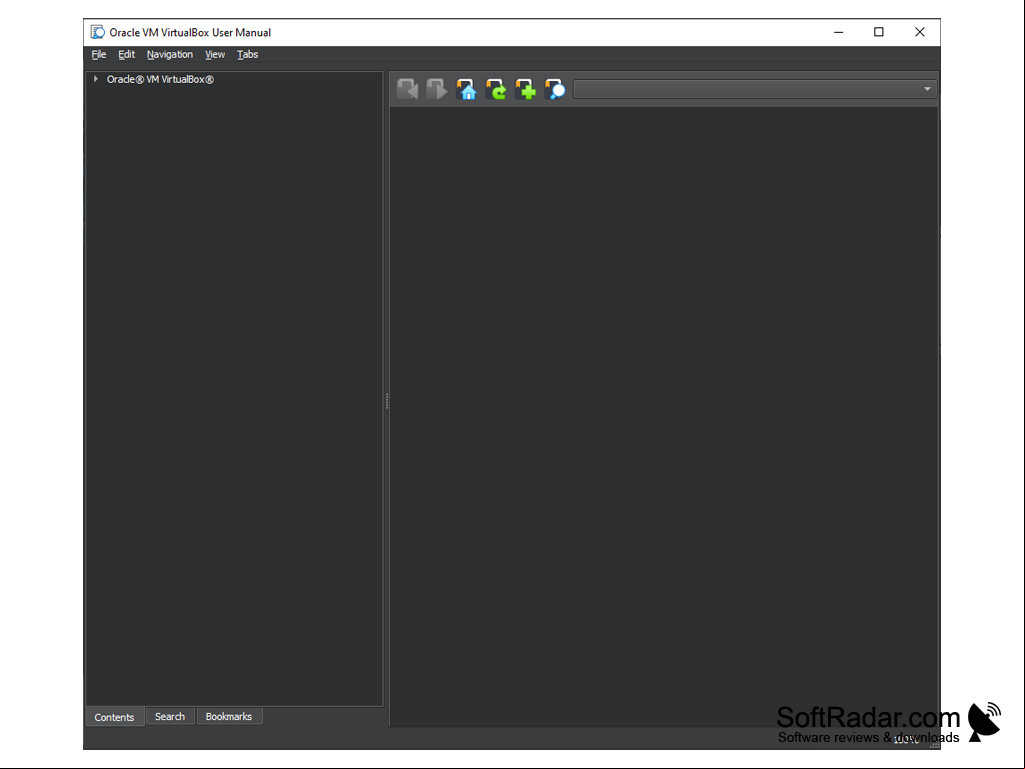Expand the Oracle VM VirtualBox tree node
Viewport: 1025px width, 769px height.
[x=95, y=79]
